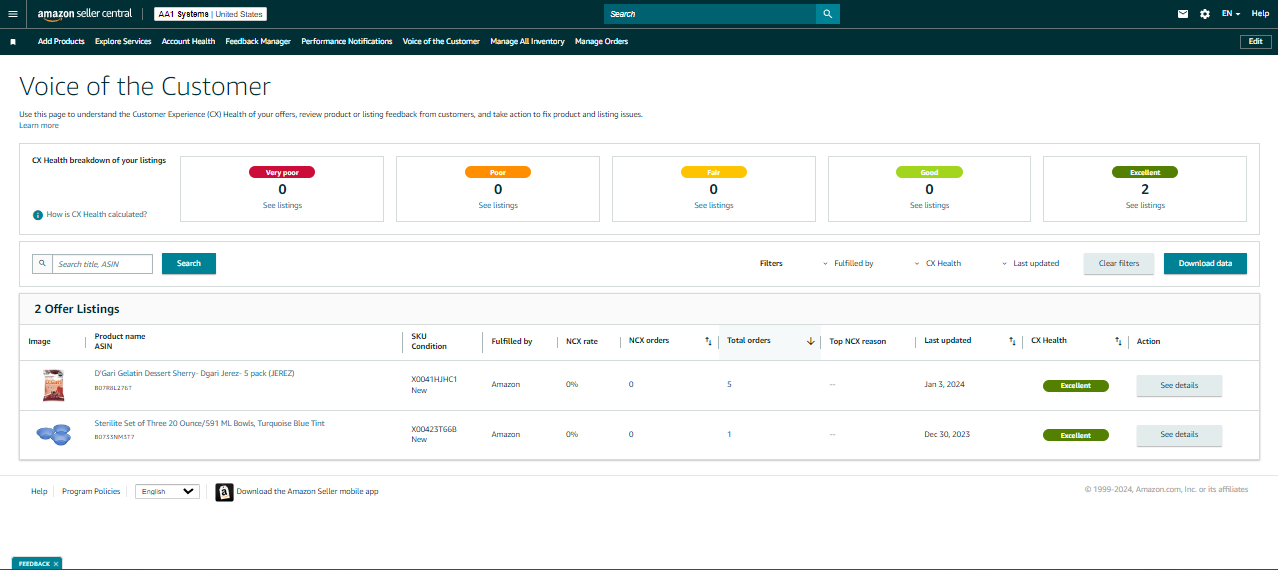Switch the AA1 Systems United States account
Screen dimensions: 1278x570
coord(211,14)
